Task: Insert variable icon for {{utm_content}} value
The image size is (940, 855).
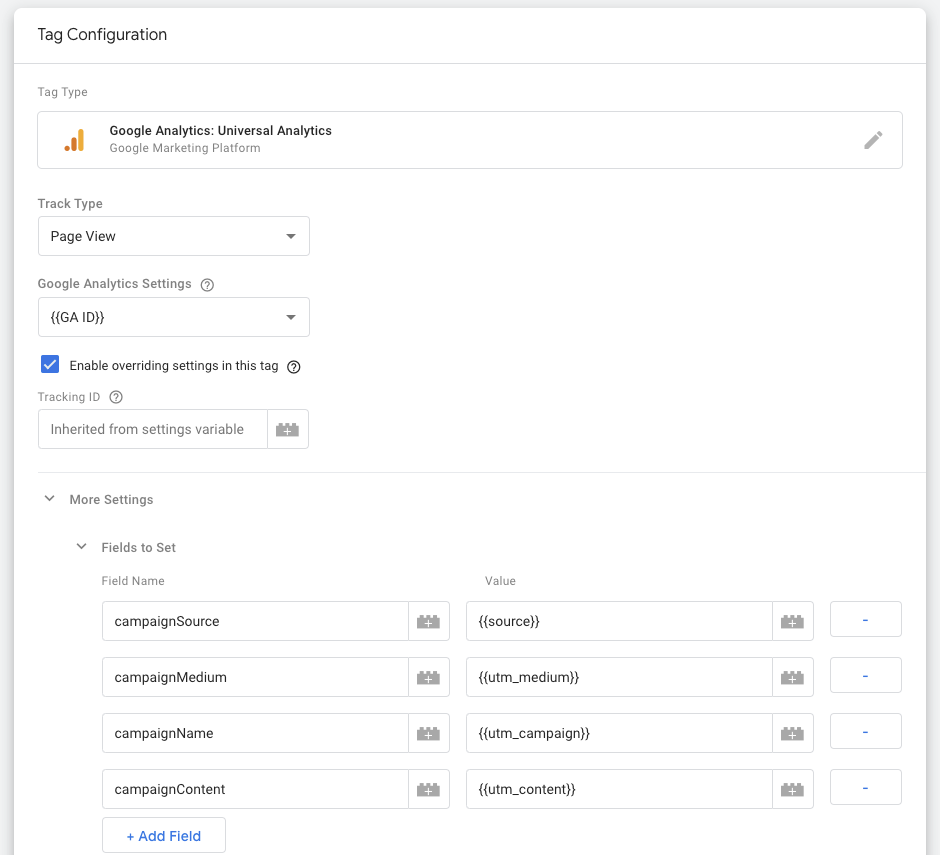Action: [x=793, y=790]
